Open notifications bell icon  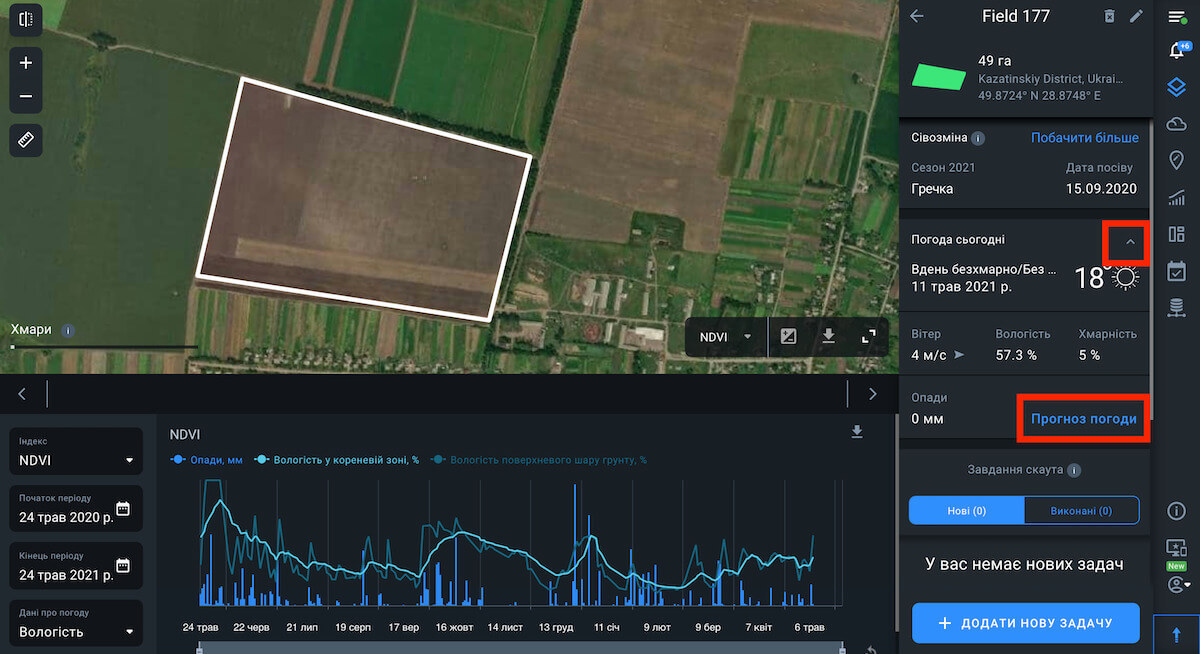1177,52
